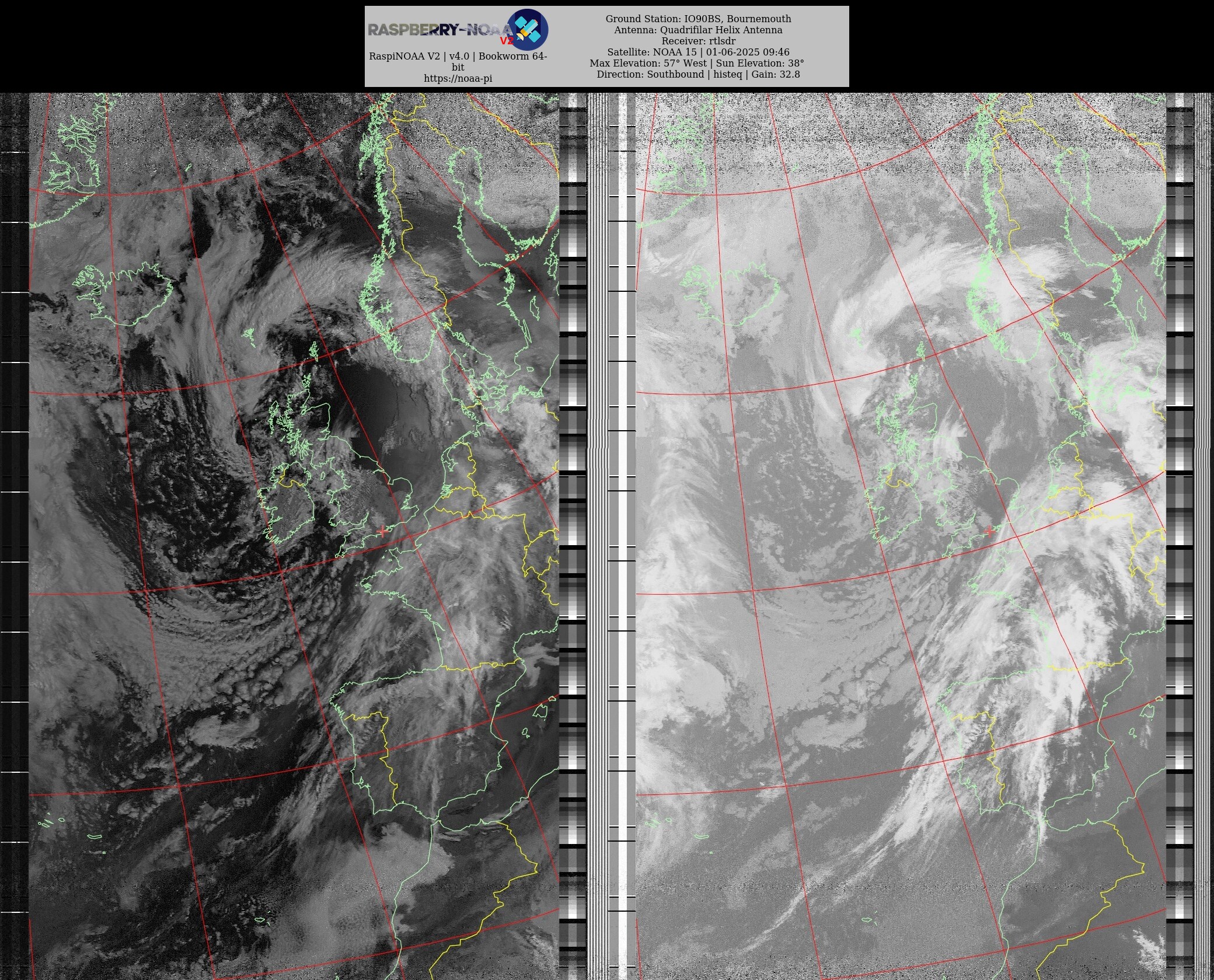Click the satellite emblem in the logo
This screenshot has height=980, width=1214.
528,29
